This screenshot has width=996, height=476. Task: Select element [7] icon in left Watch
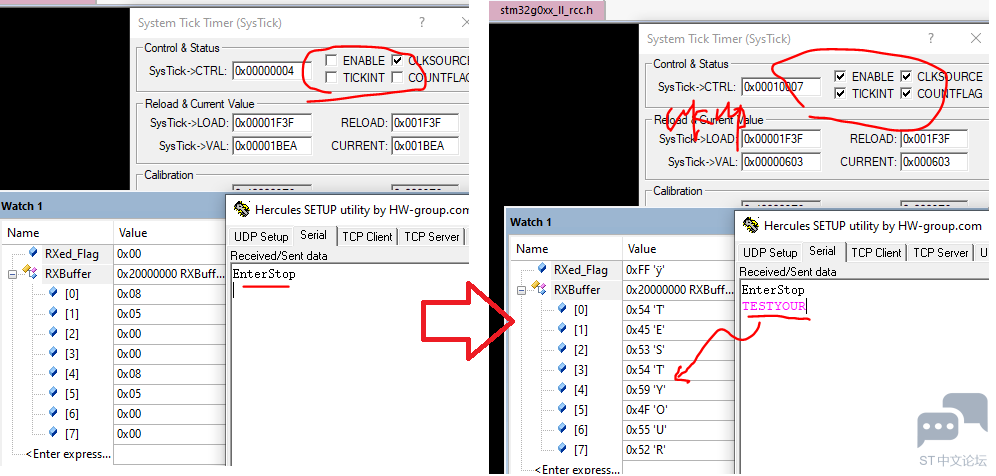tap(53, 433)
